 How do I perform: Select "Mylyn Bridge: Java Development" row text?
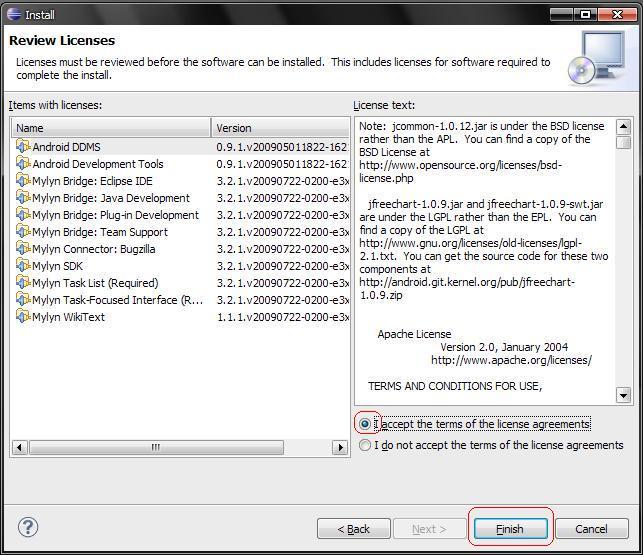pyautogui.click(x=111, y=198)
